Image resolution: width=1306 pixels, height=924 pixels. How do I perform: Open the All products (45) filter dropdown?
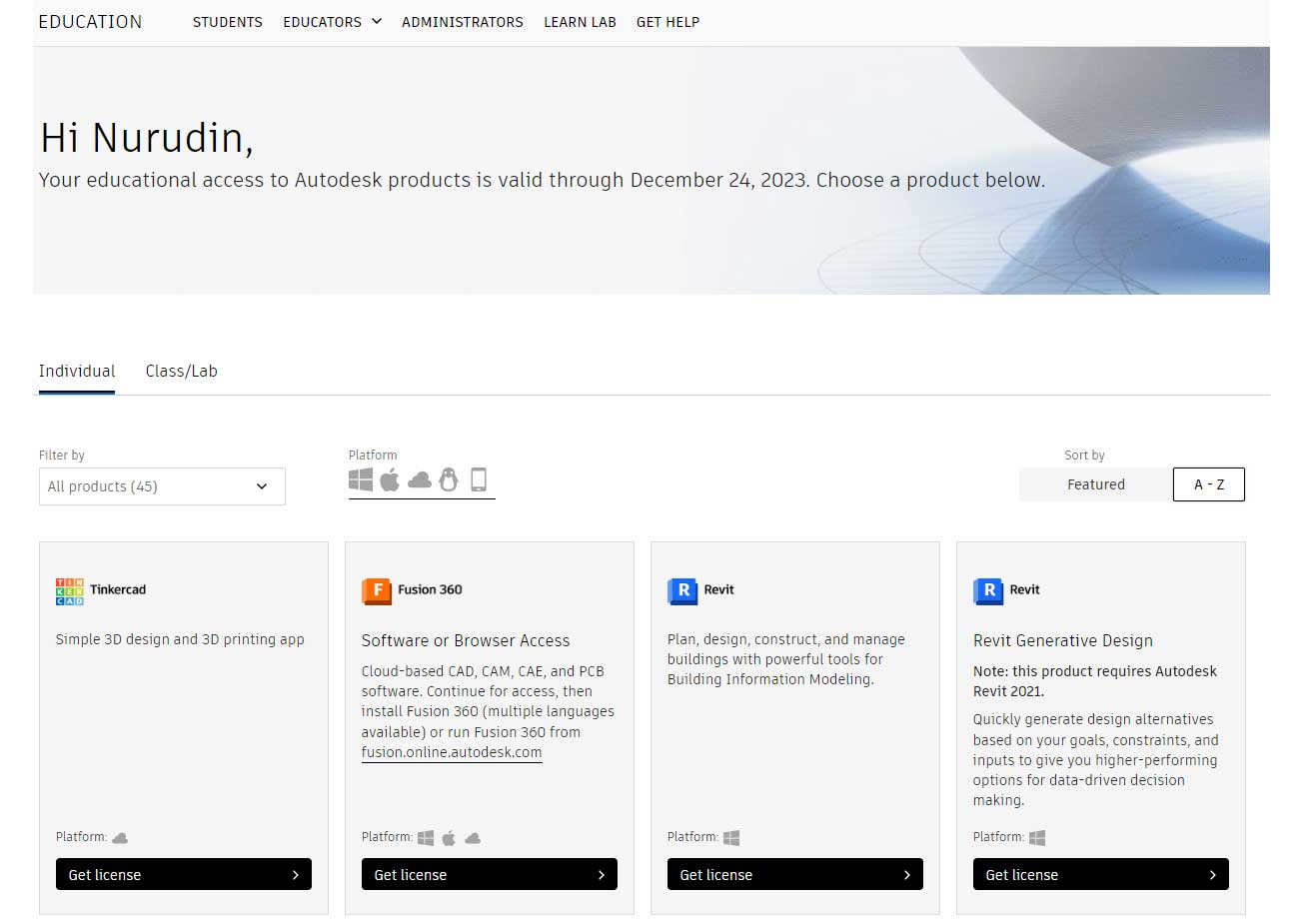pyautogui.click(x=161, y=486)
